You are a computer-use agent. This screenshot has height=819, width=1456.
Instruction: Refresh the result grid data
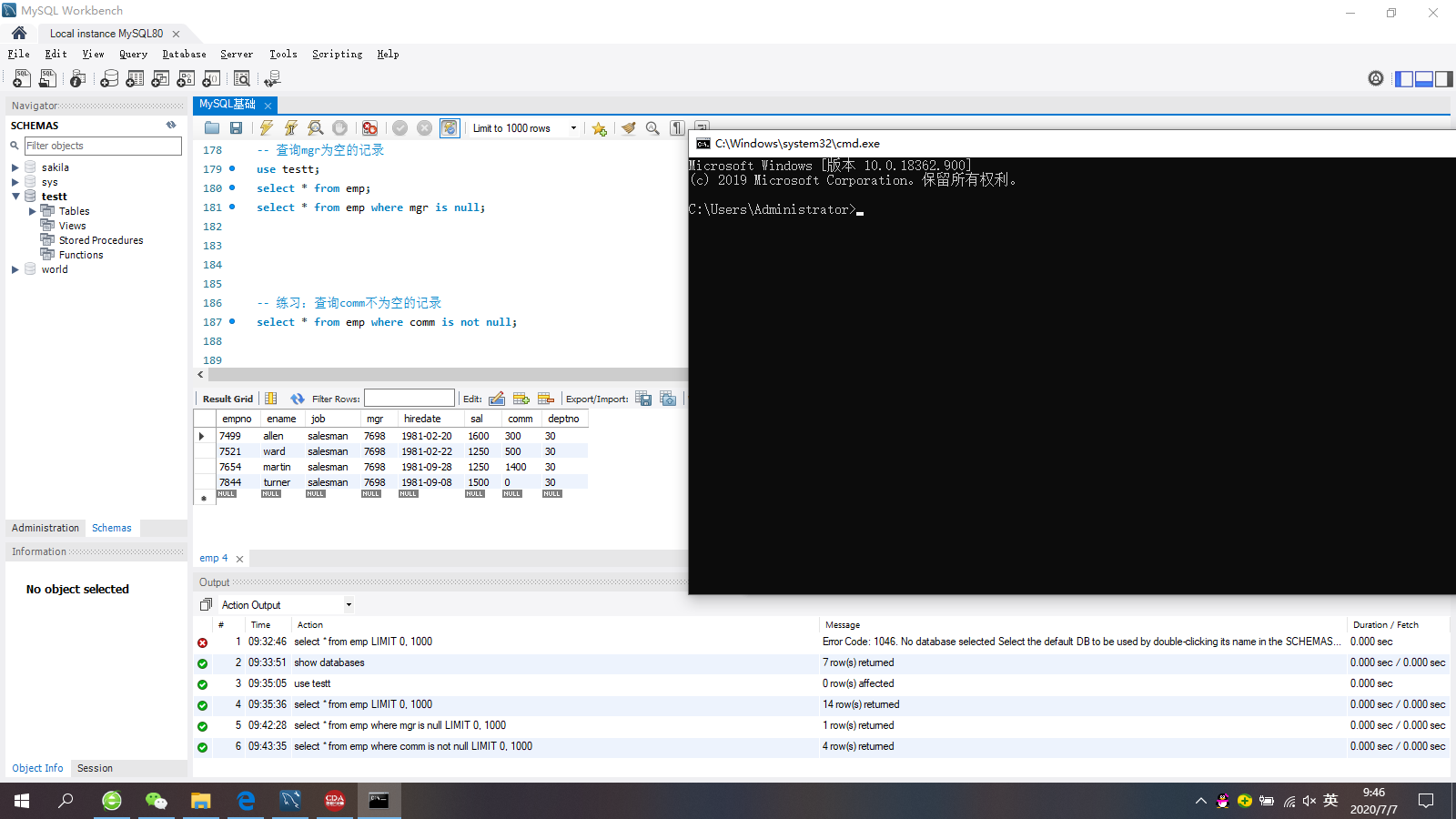[298, 399]
